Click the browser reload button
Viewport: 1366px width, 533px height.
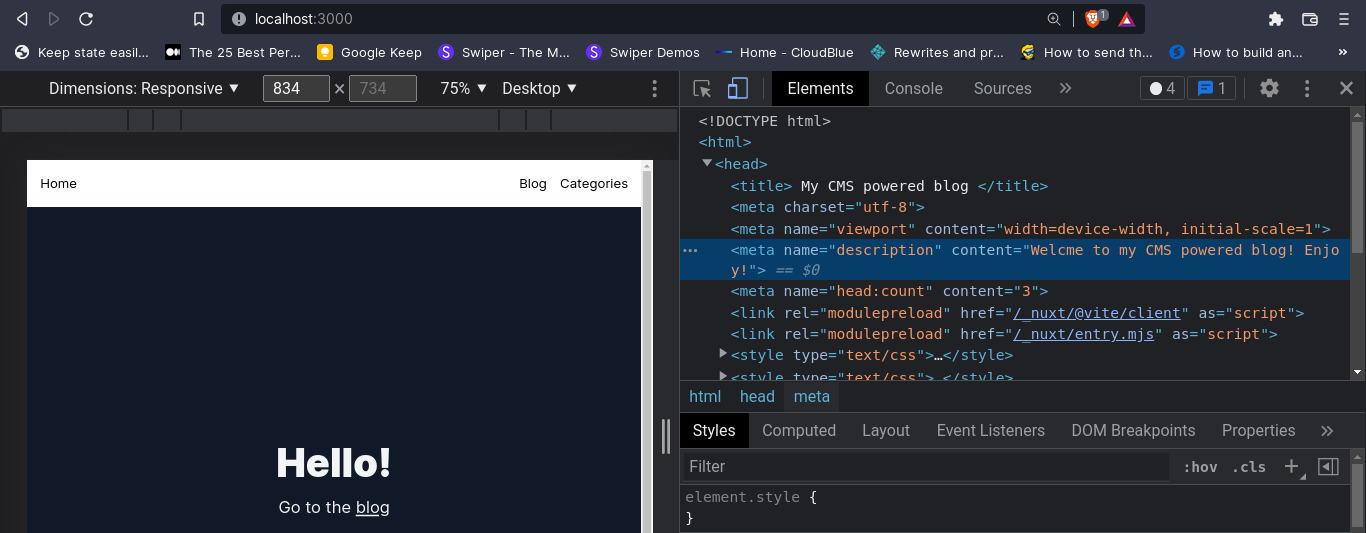(x=86, y=19)
